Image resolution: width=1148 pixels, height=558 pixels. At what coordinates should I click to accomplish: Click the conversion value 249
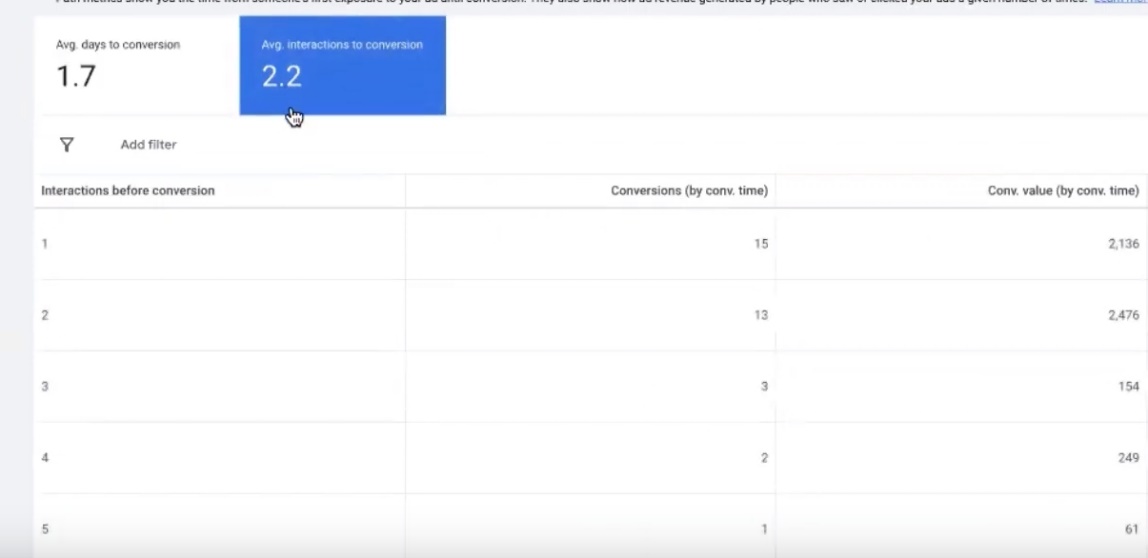pyautogui.click(x=1128, y=458)
